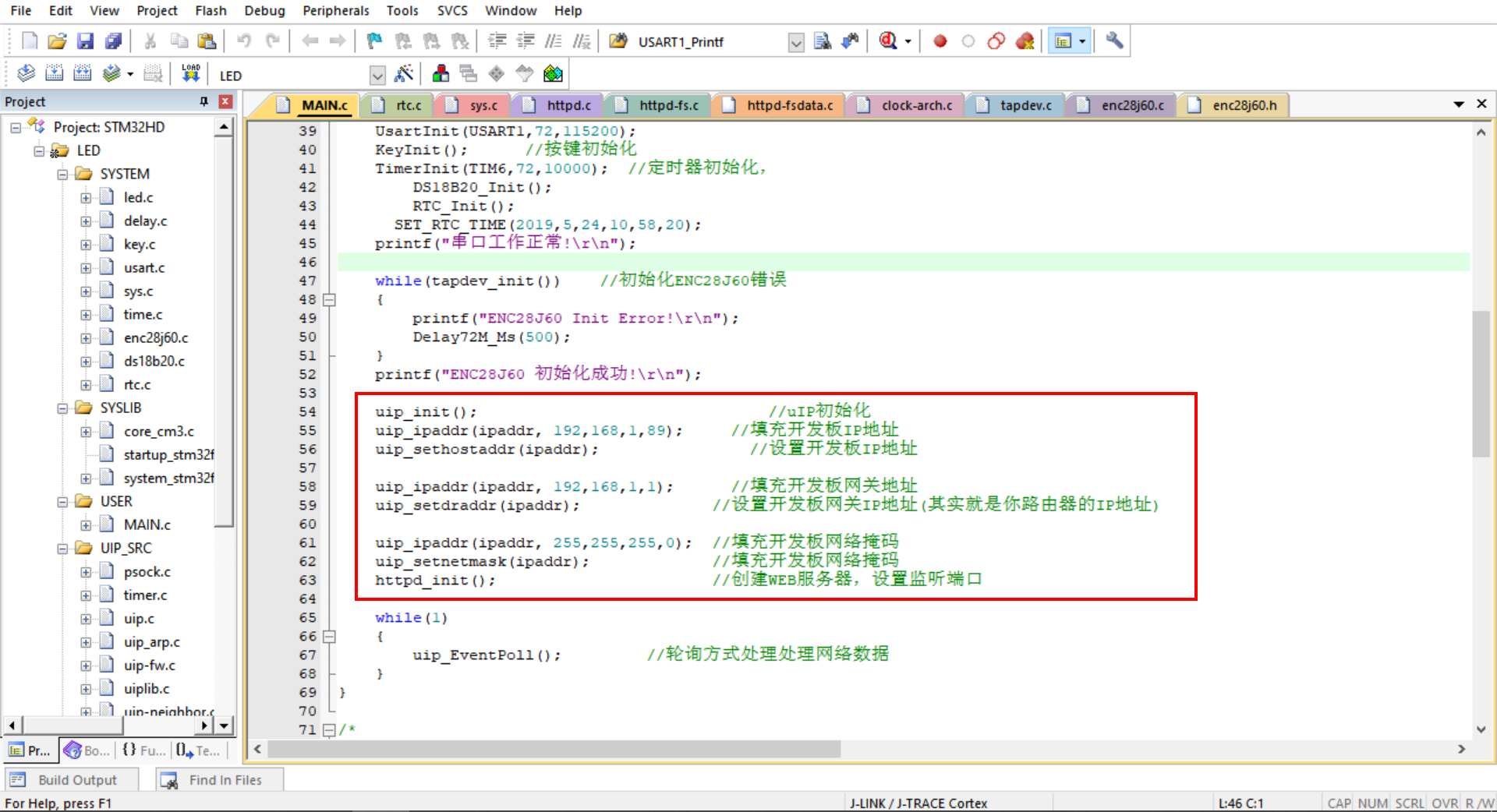Viewport: 1497px width, 812px height.
Task: Open the Peripherals menu
Action: 336,11
